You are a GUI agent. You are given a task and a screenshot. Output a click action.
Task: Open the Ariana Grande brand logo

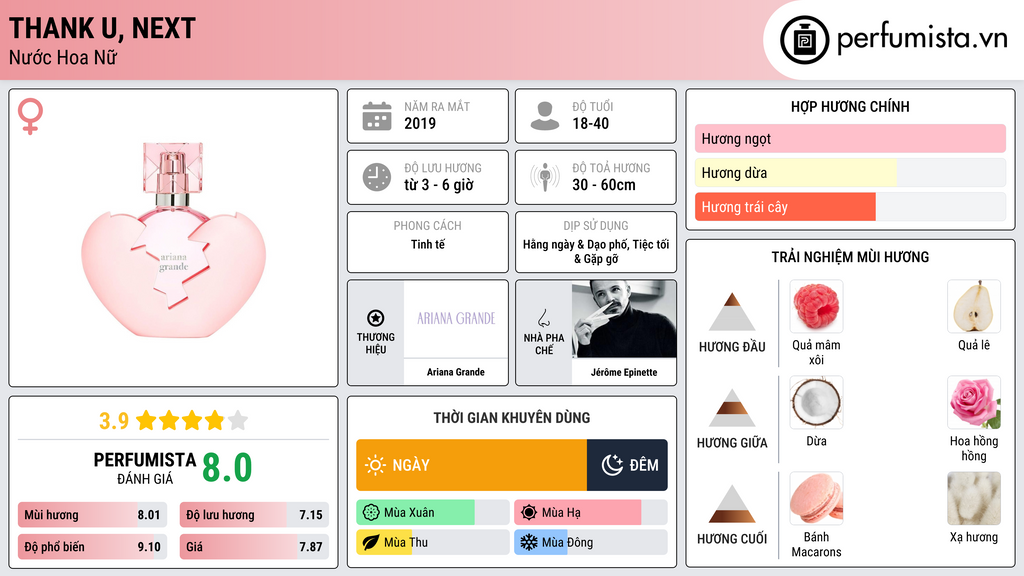pos(456,319)
